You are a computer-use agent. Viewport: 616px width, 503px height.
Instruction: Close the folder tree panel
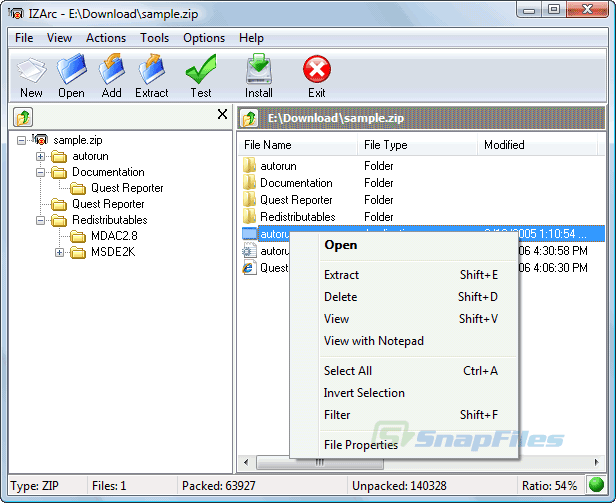pyautogui.click(x=222, y=114)
